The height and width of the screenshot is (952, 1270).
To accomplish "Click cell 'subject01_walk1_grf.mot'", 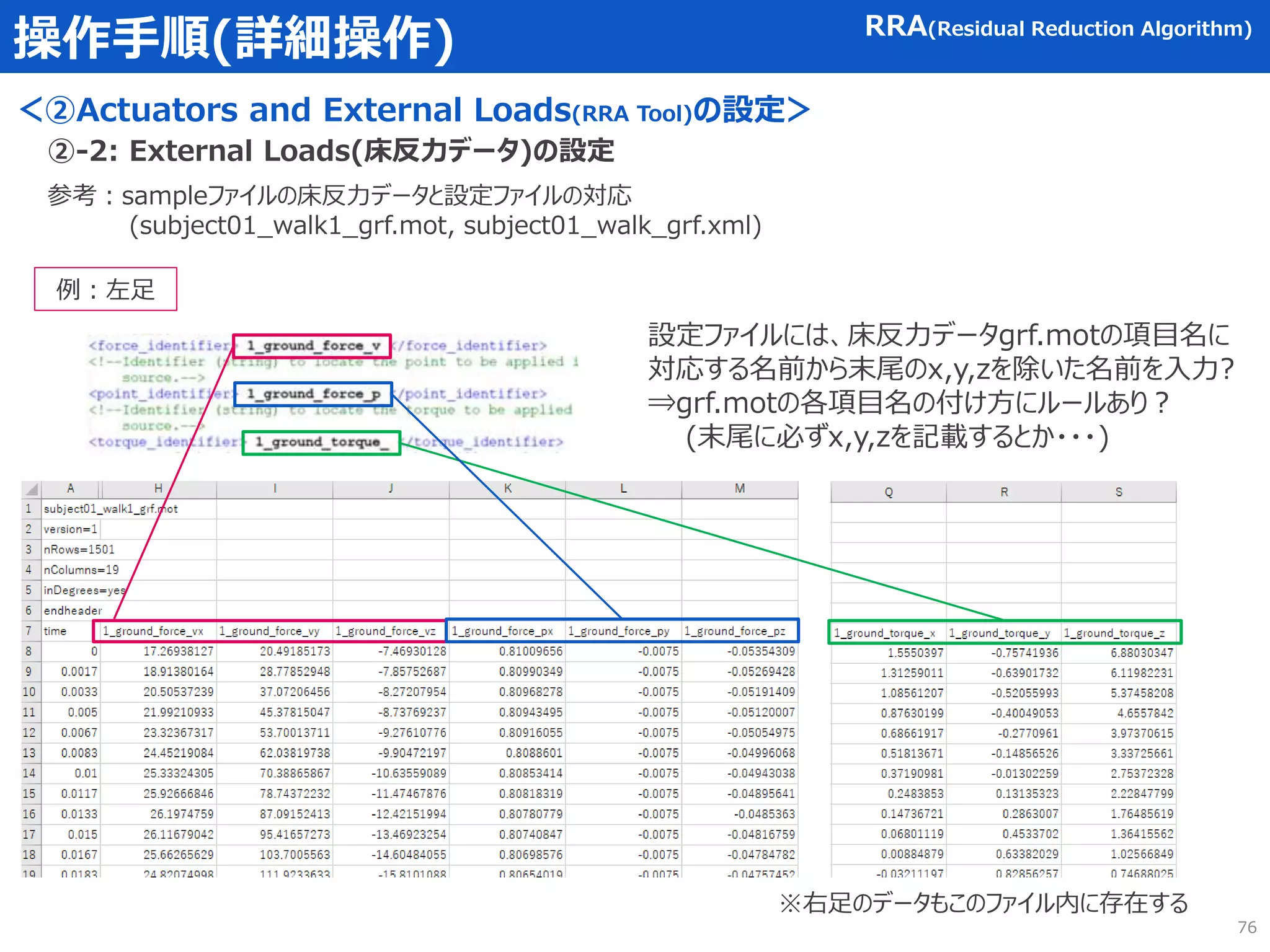I will [x=110, y=509].
